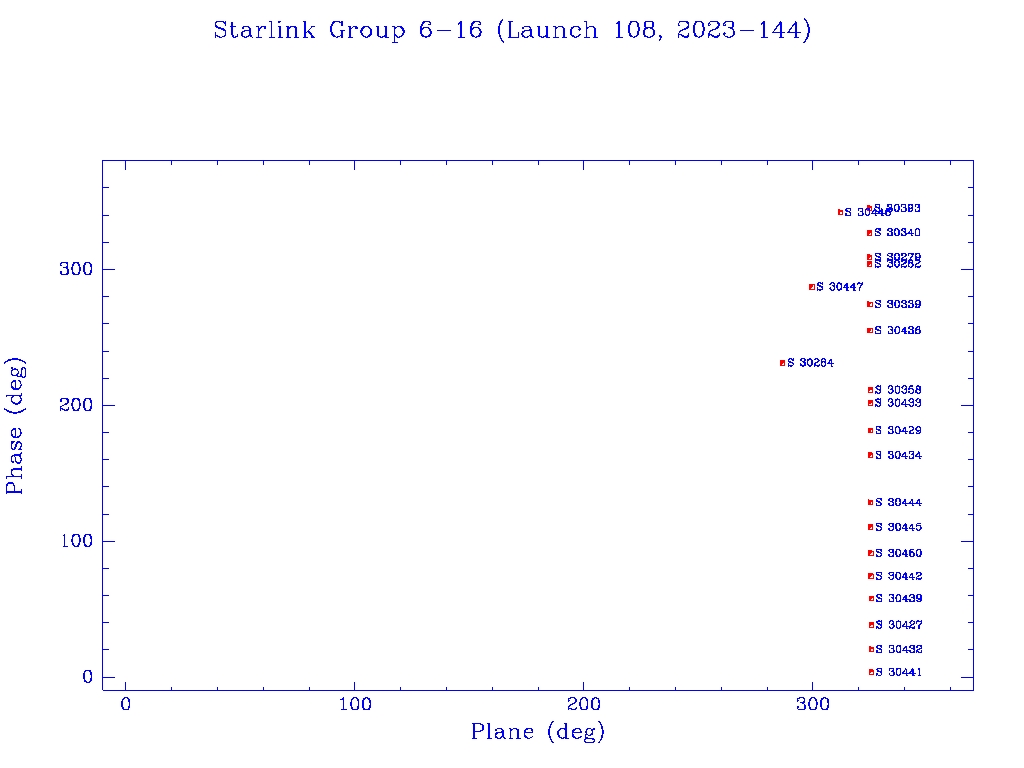This screenshot has height=768, width=1024.
Task: Select satellite label S 30444
Action: point(899,502)
